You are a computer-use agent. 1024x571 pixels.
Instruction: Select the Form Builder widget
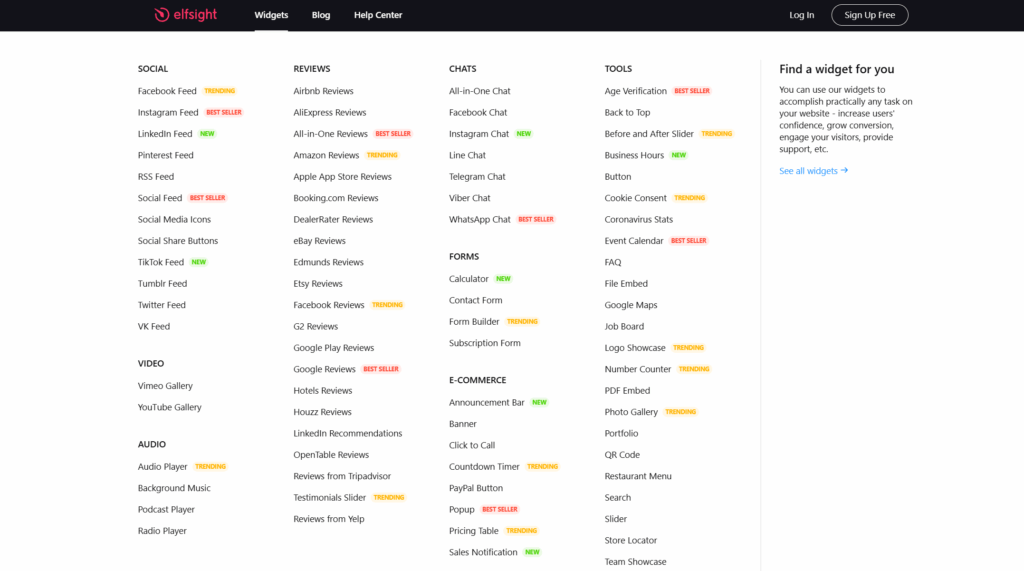(x=474, y=322)
